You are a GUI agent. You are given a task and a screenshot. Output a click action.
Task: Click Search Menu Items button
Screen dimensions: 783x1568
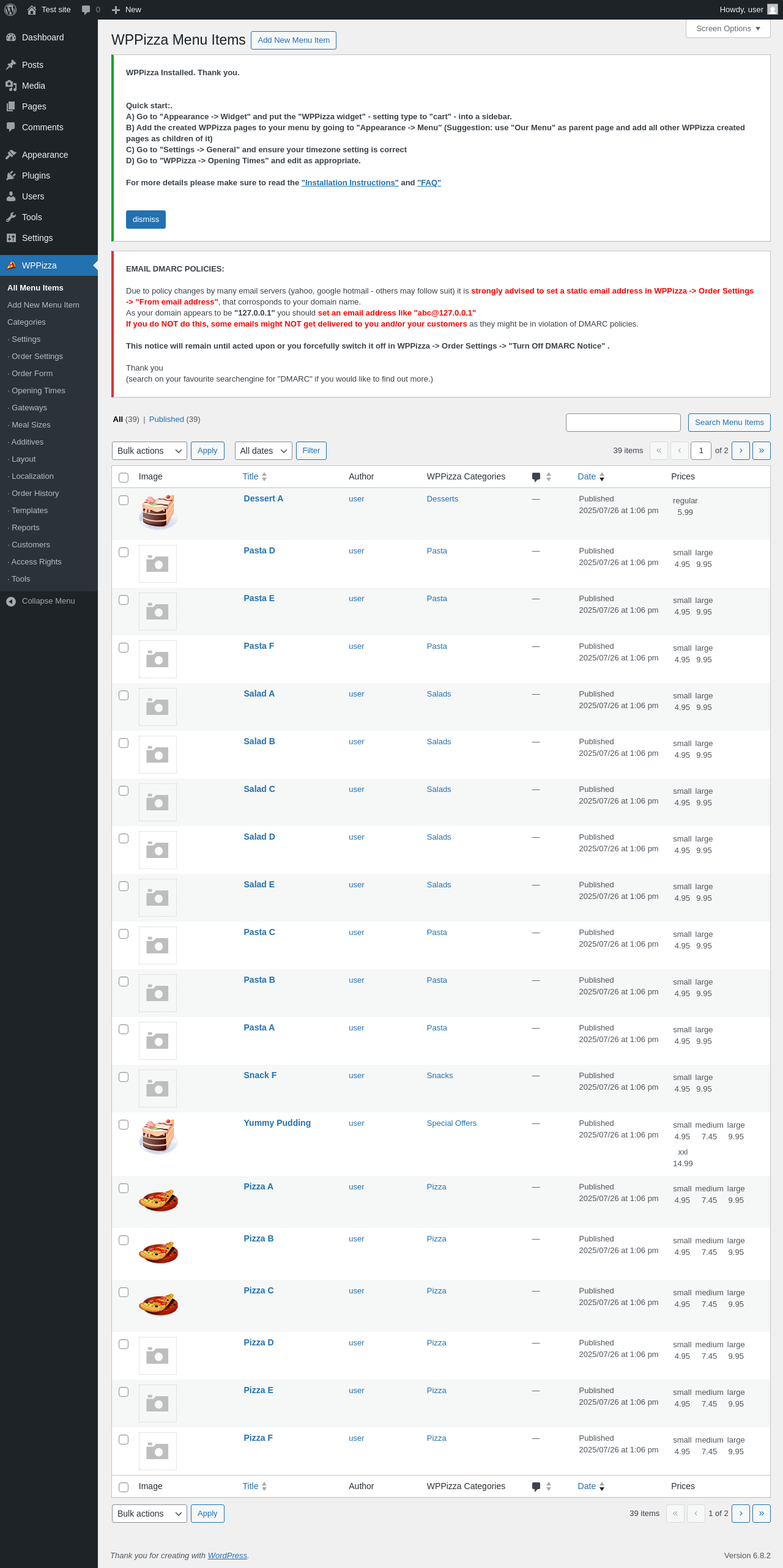coord(729,423)
